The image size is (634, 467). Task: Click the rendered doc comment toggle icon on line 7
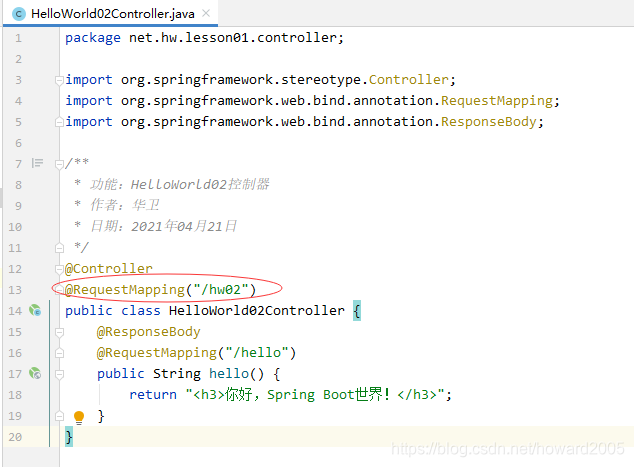pyautogui.click(x=37, y=163)
